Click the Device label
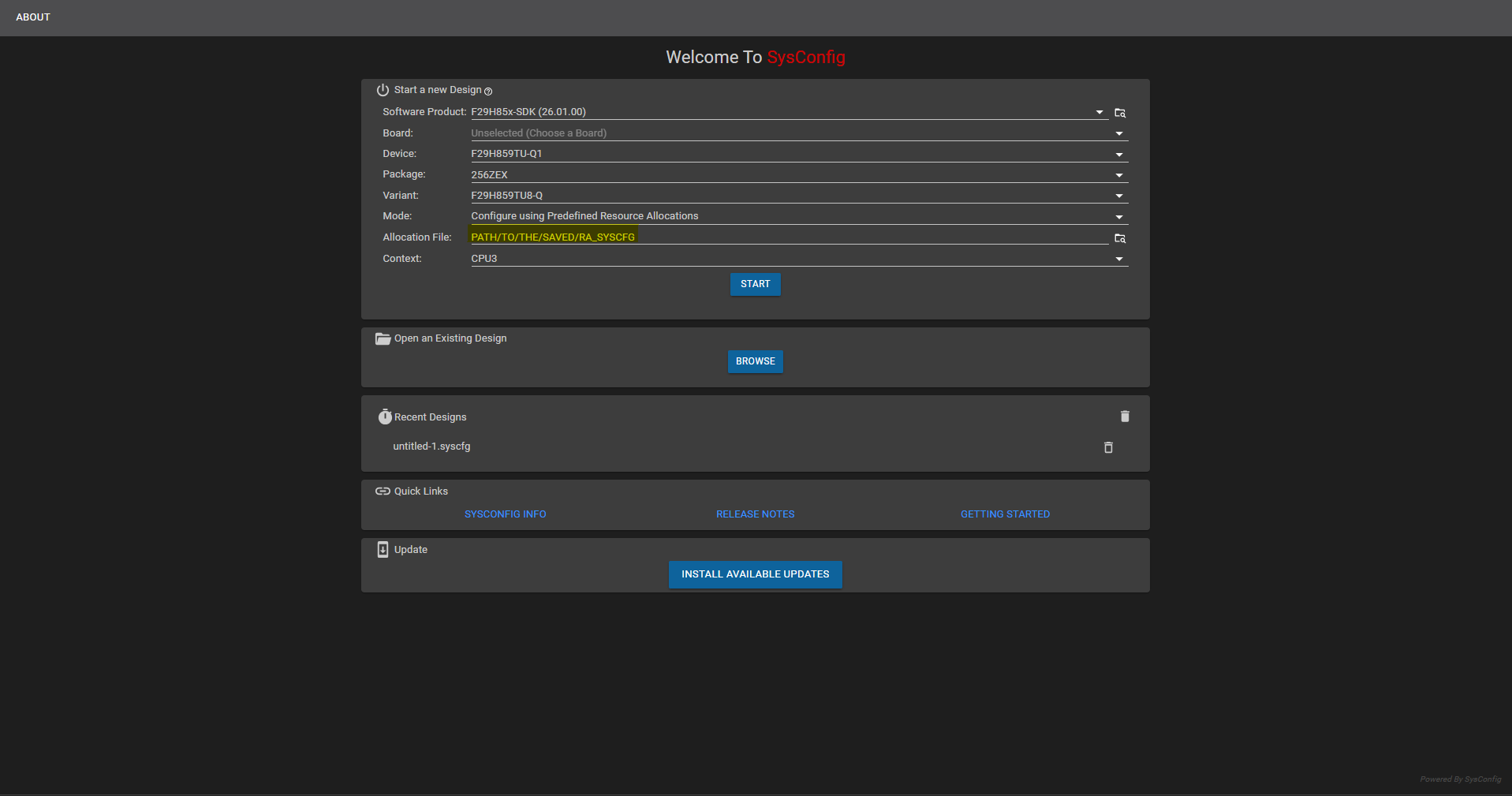1512x796 pixels. click(400, 154)
